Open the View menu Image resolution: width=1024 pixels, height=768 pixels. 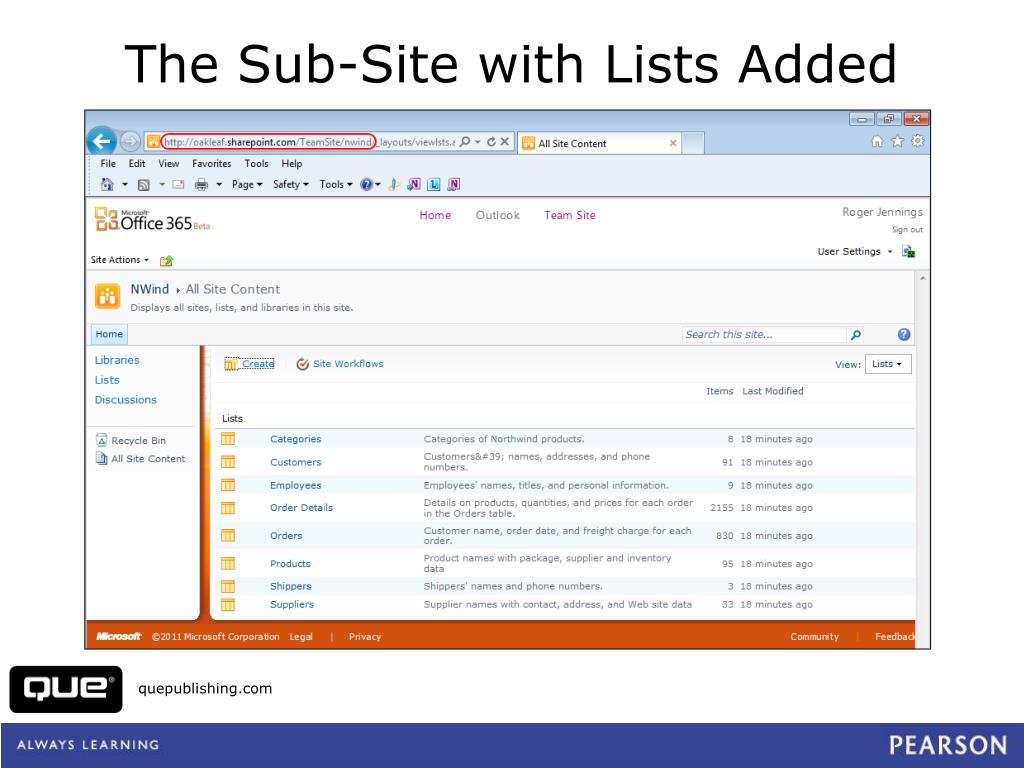pyautogui.click(x=168, y=164)
